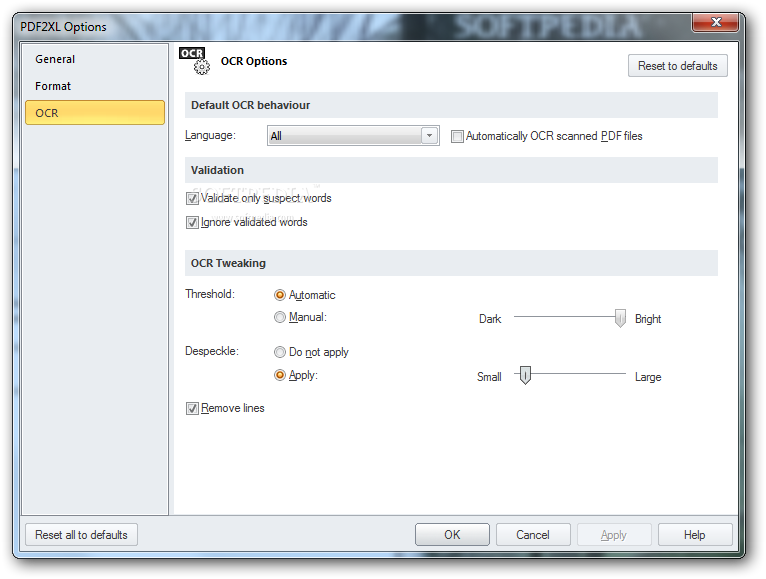Select the OCR sidebar item
The width and height of the screenshot is (766, 579).
pos(95,113)
